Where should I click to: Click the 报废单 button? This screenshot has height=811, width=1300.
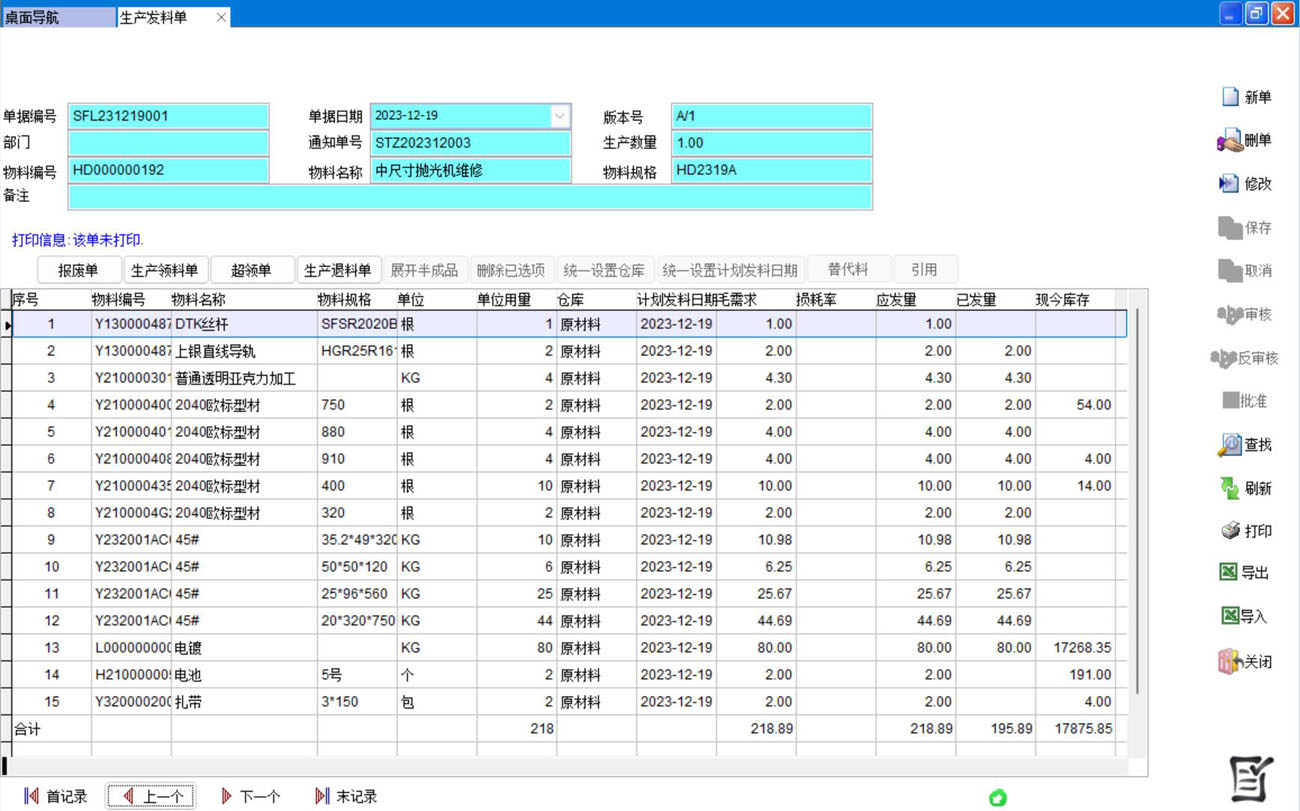78,270
